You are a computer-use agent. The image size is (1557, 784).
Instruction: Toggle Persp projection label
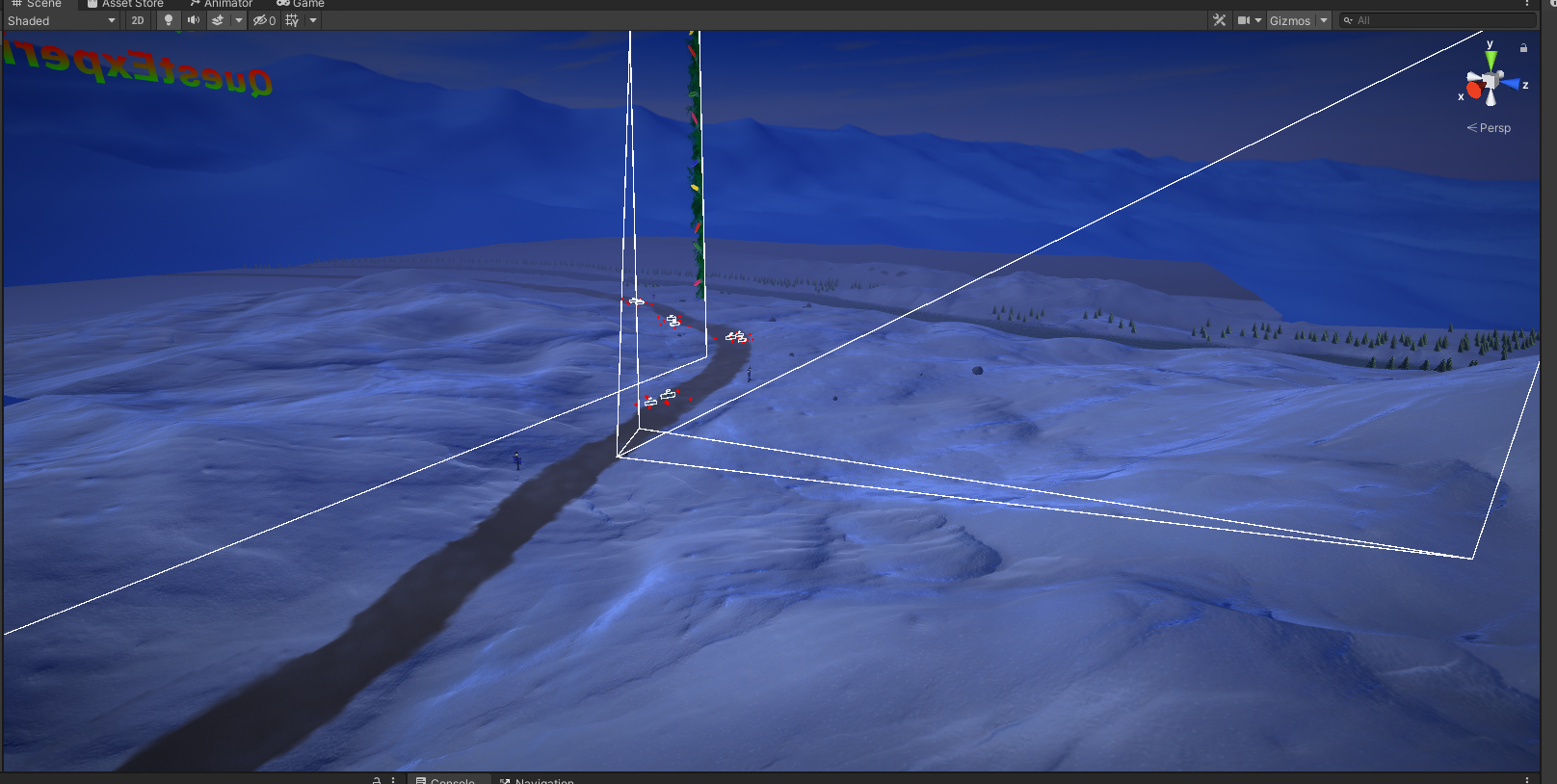click(x=1489, y=128)
